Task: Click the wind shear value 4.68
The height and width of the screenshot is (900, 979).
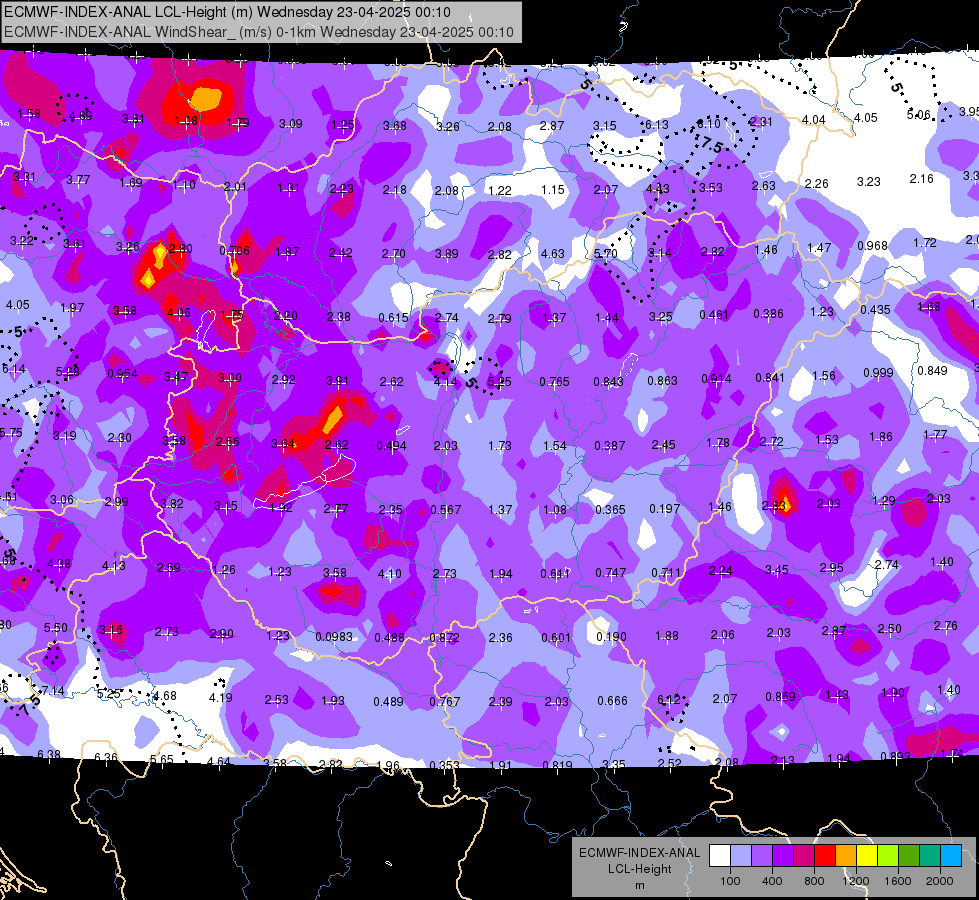Action: click(x=165, y=695)
